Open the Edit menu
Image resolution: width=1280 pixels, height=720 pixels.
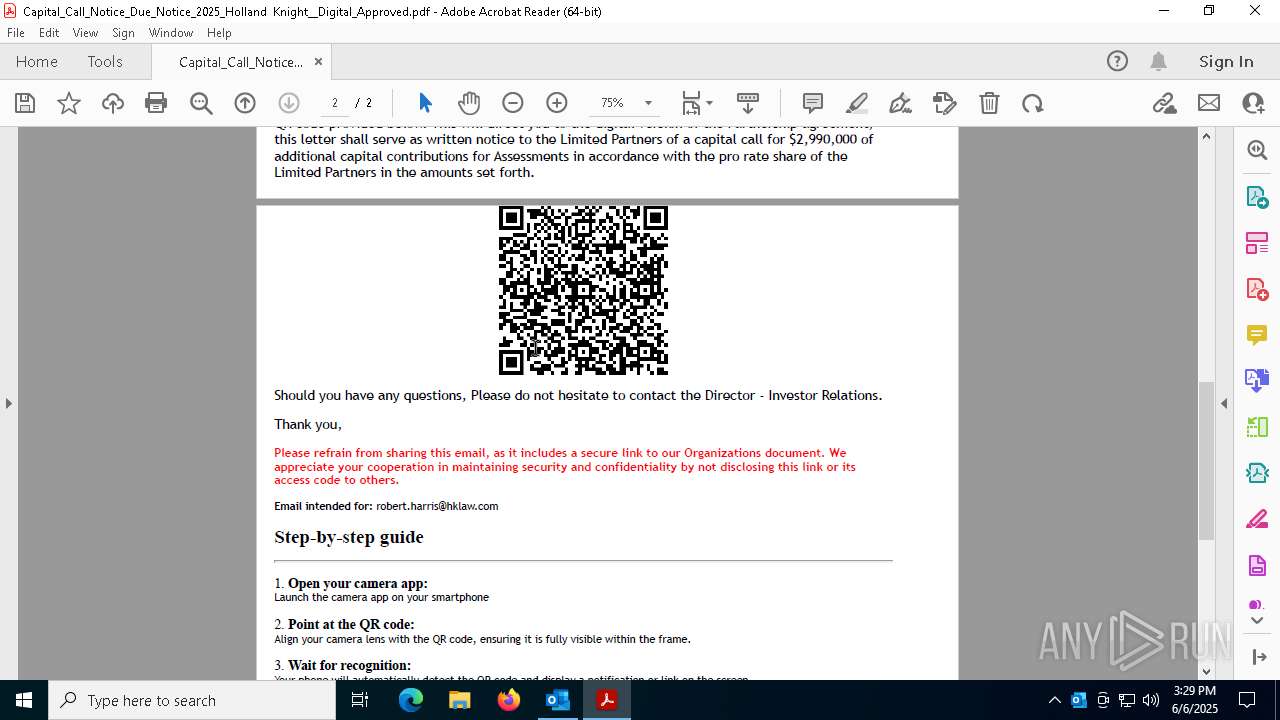(x=49, y=33)
